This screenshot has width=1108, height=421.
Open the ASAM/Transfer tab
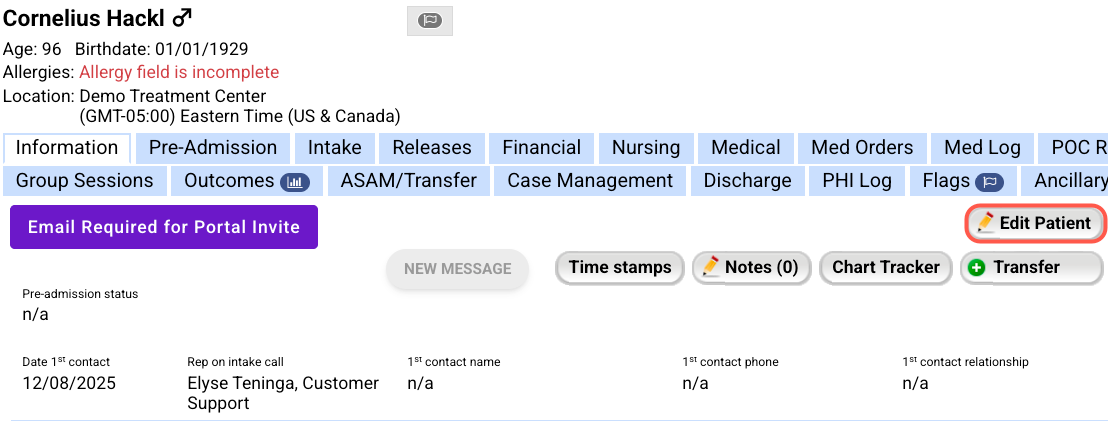(x=409, y=181)
